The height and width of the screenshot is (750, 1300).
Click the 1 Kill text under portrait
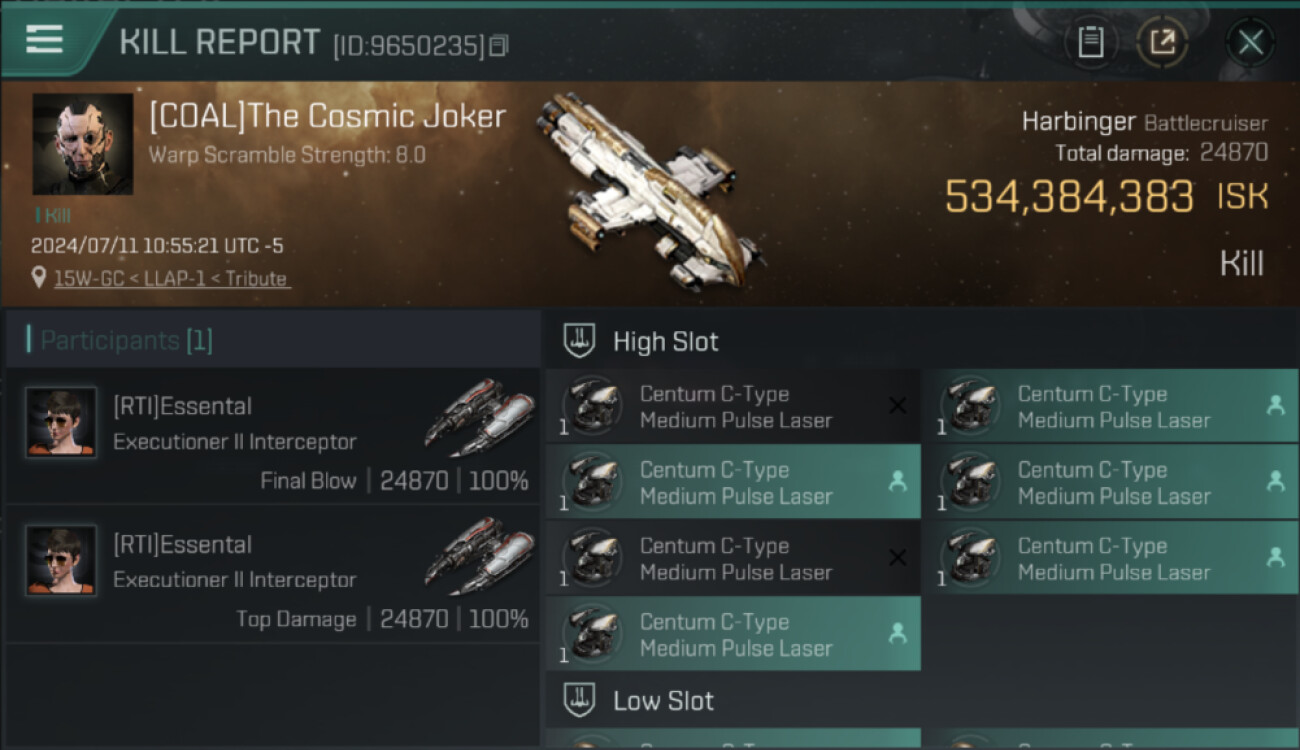click(52, 215)
